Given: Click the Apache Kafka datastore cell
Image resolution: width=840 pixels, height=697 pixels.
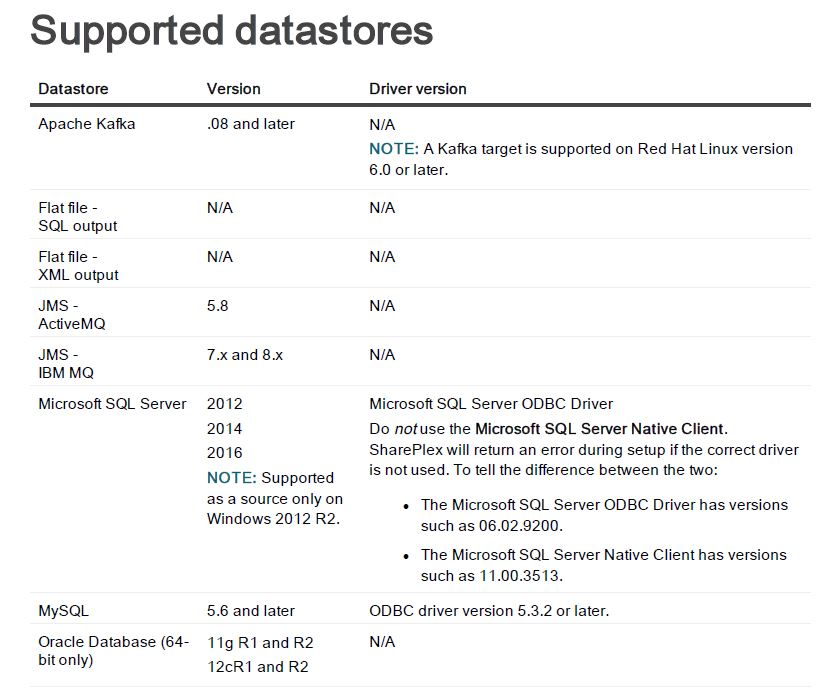Looking at the screenshot, I should pyautogui.click(x=87, y=124).
